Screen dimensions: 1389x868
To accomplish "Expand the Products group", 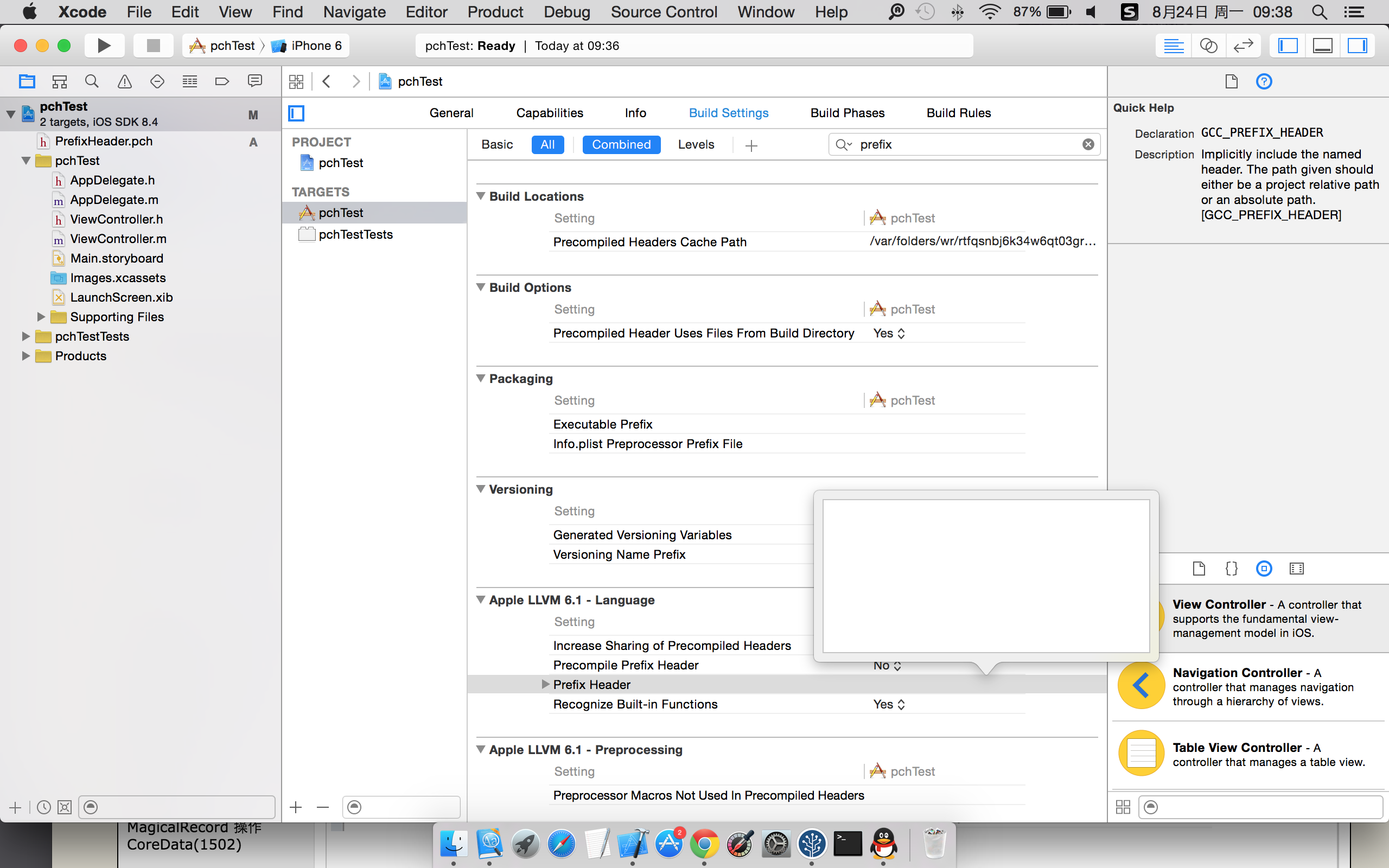I will (x=26, y=355).
